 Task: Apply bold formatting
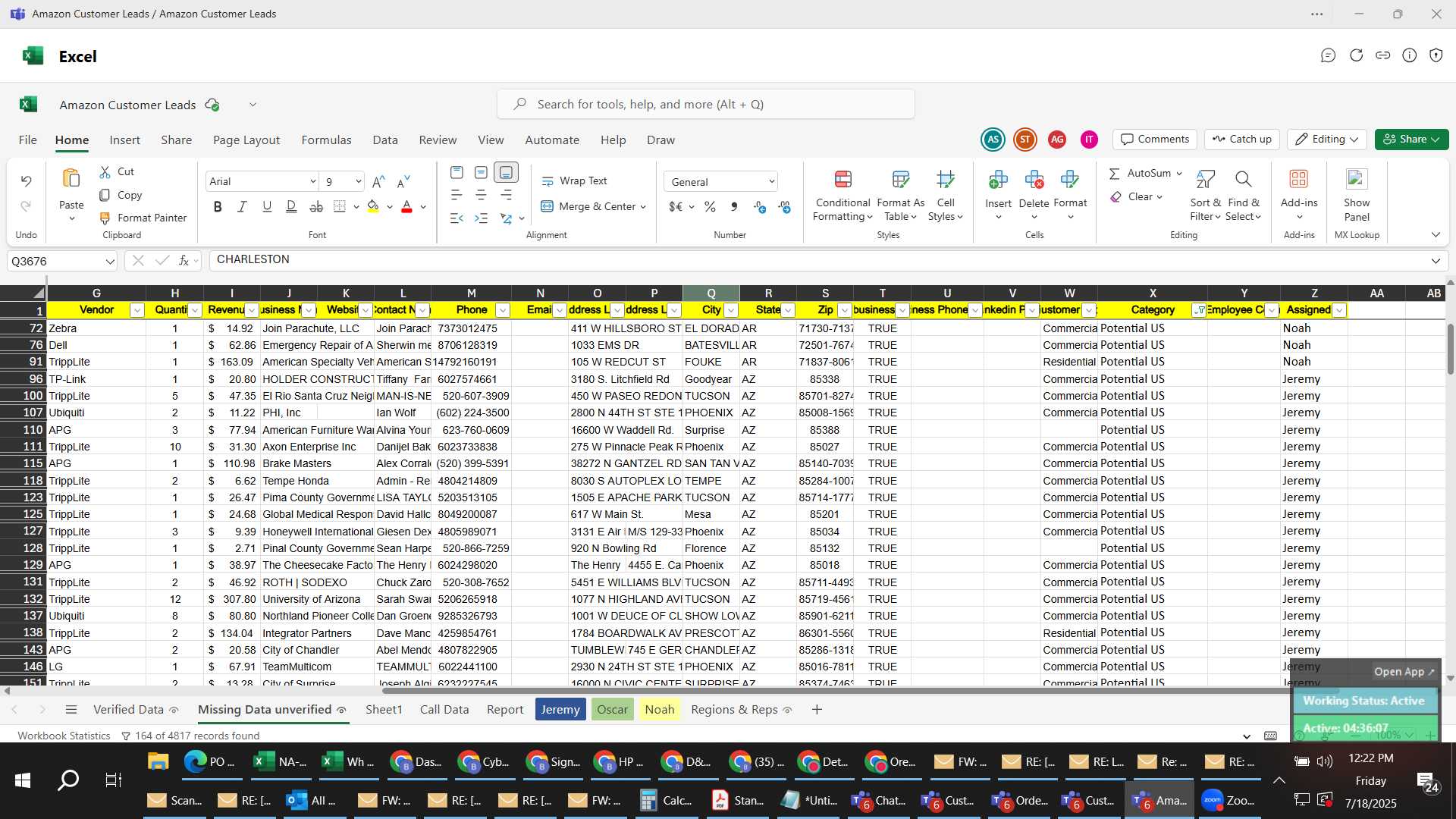click(x=218, y=206)
